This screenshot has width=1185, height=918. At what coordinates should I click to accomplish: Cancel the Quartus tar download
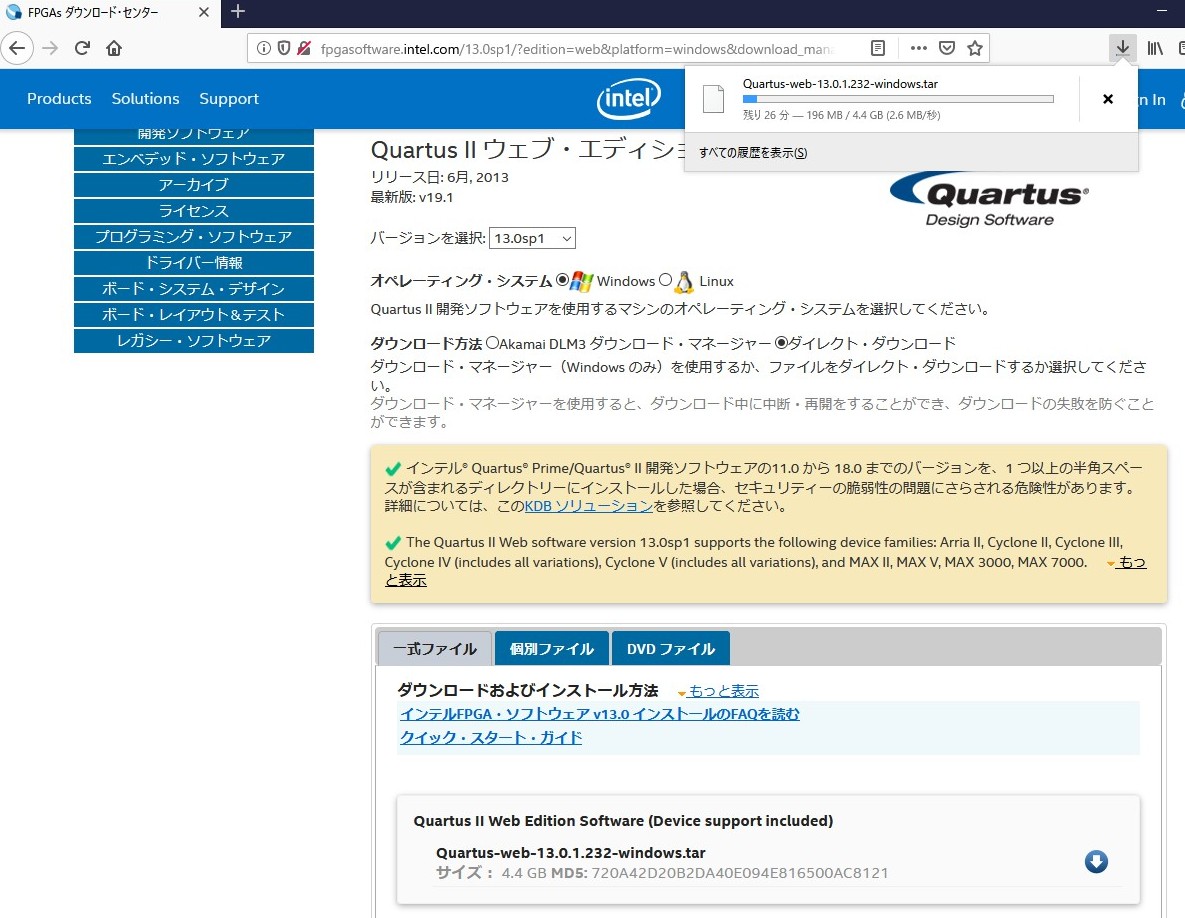(1108, 99)
